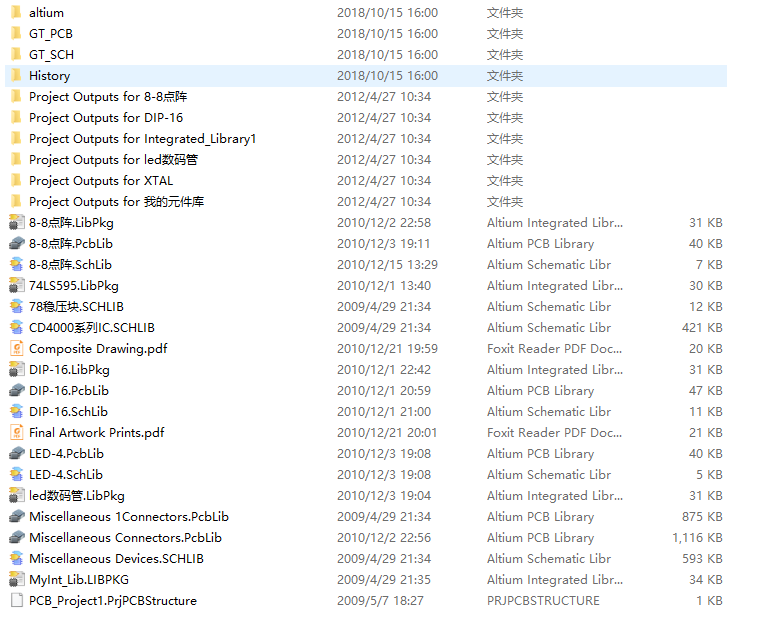Click the CD4000系列IC.SCHLIB file icon
The height and width of the screenshot is (620, 757).
coord(16,328)
